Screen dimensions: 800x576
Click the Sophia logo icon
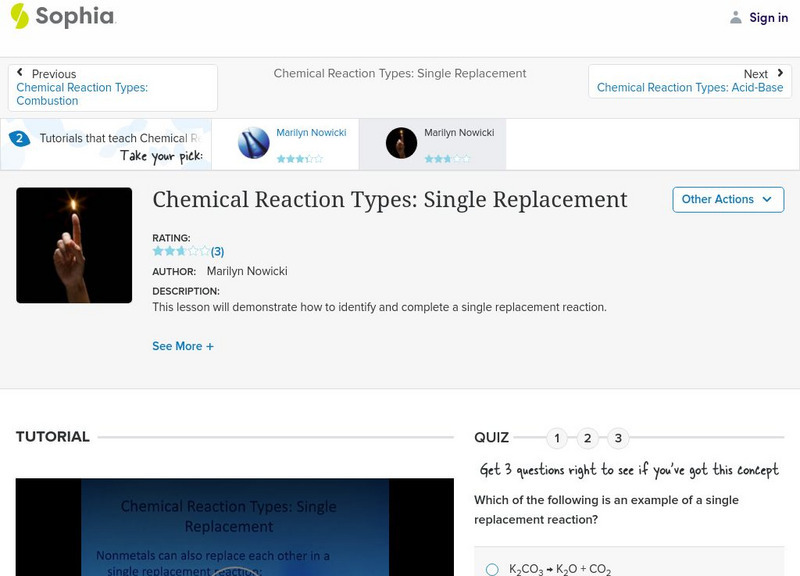(19, 16)
